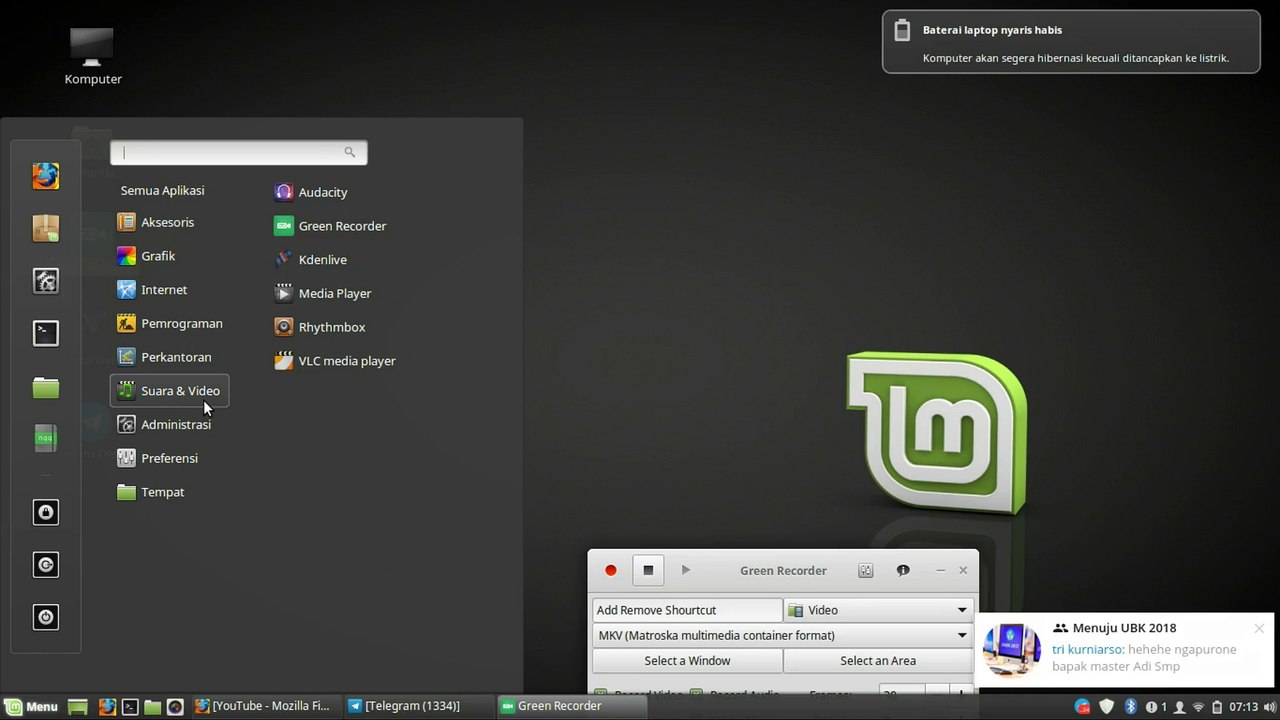The height and width of the screenshot is (720, 1280).
Task: Click the notifications counter tray icon
Action: [x=1156, y=707]
